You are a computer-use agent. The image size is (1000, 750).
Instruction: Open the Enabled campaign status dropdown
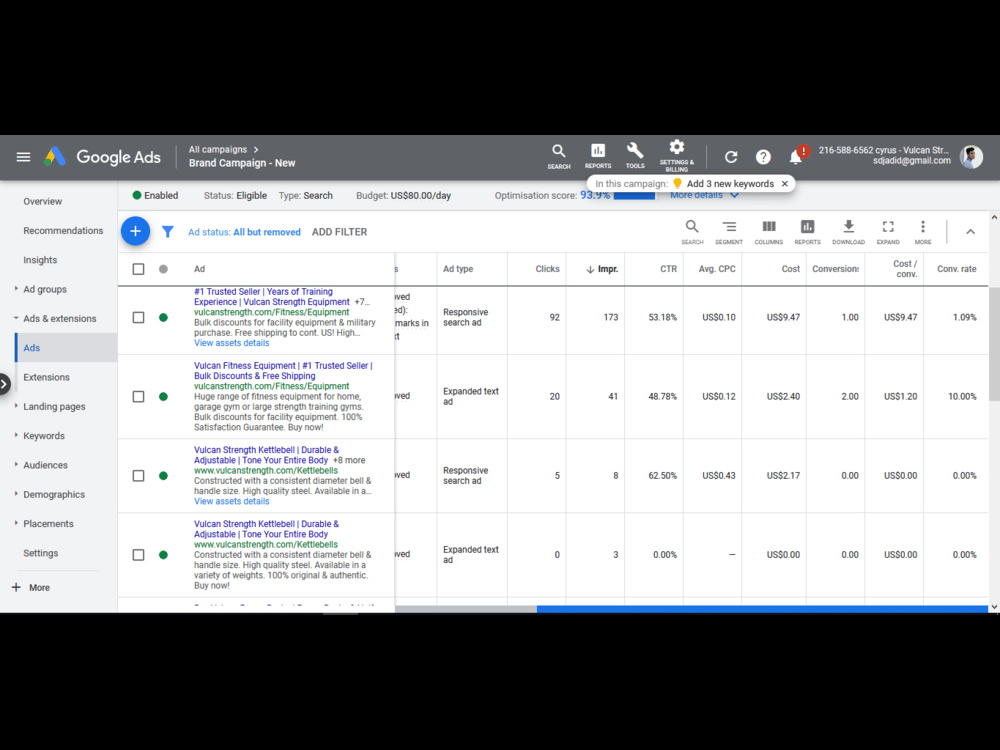pos(155,195)
